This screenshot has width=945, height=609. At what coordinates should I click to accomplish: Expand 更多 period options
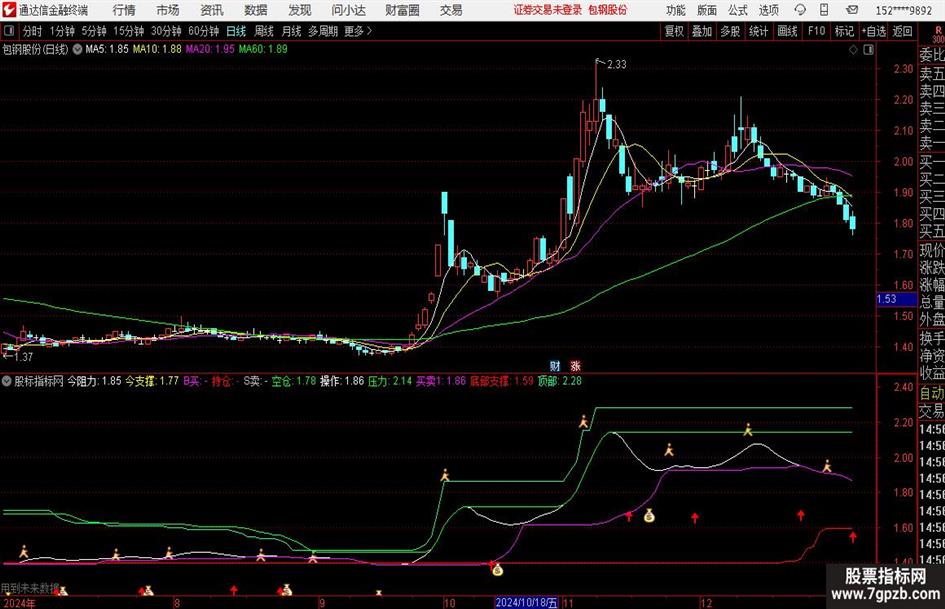click(358, 31)
